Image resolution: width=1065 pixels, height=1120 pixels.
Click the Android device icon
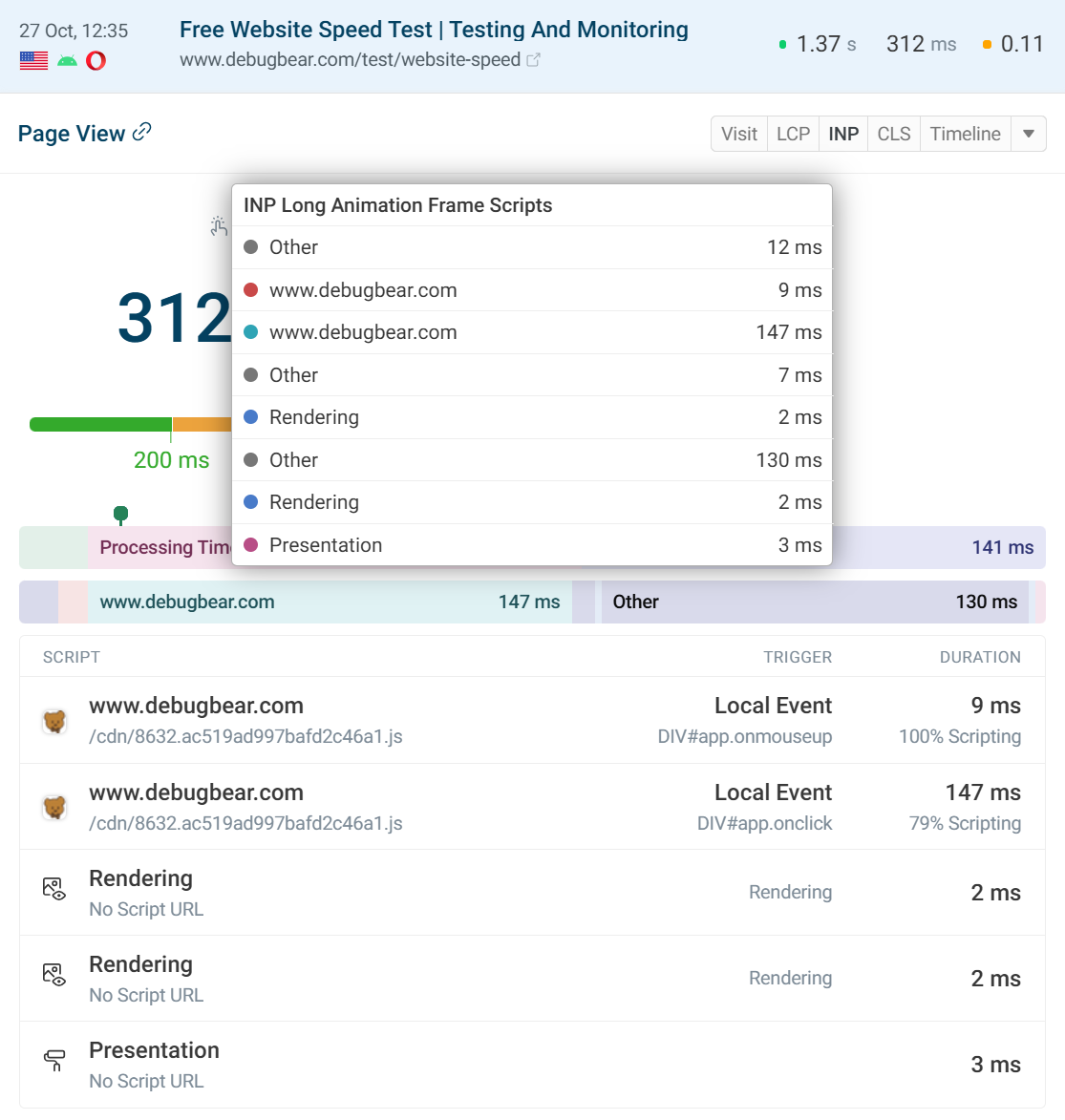coord(67,61)
